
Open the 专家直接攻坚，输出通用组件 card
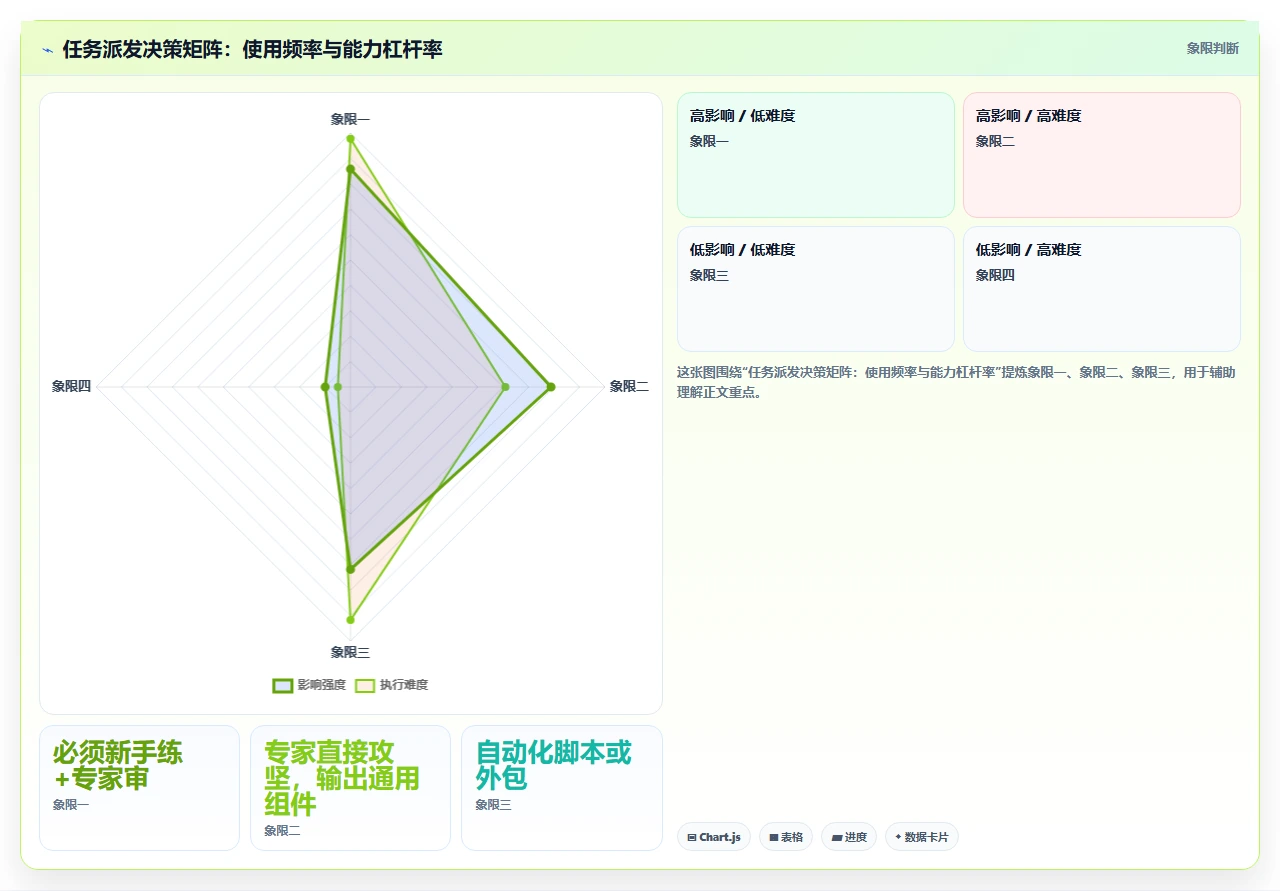click(350, 788)
